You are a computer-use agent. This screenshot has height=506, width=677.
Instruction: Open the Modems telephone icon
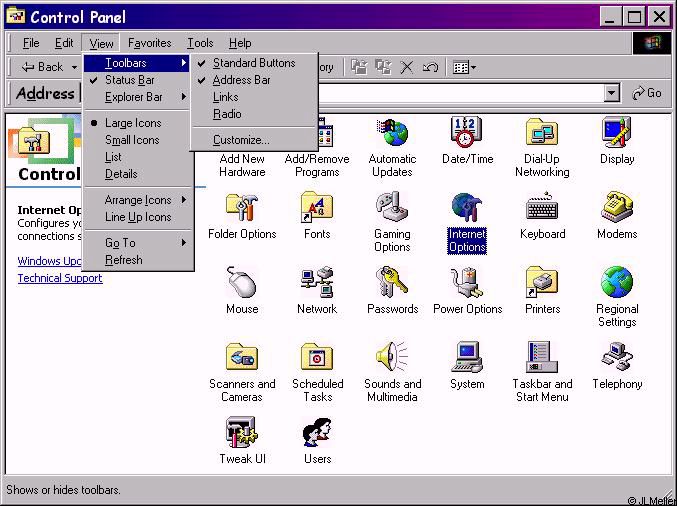pyautogui.click(x=617, y=216)
